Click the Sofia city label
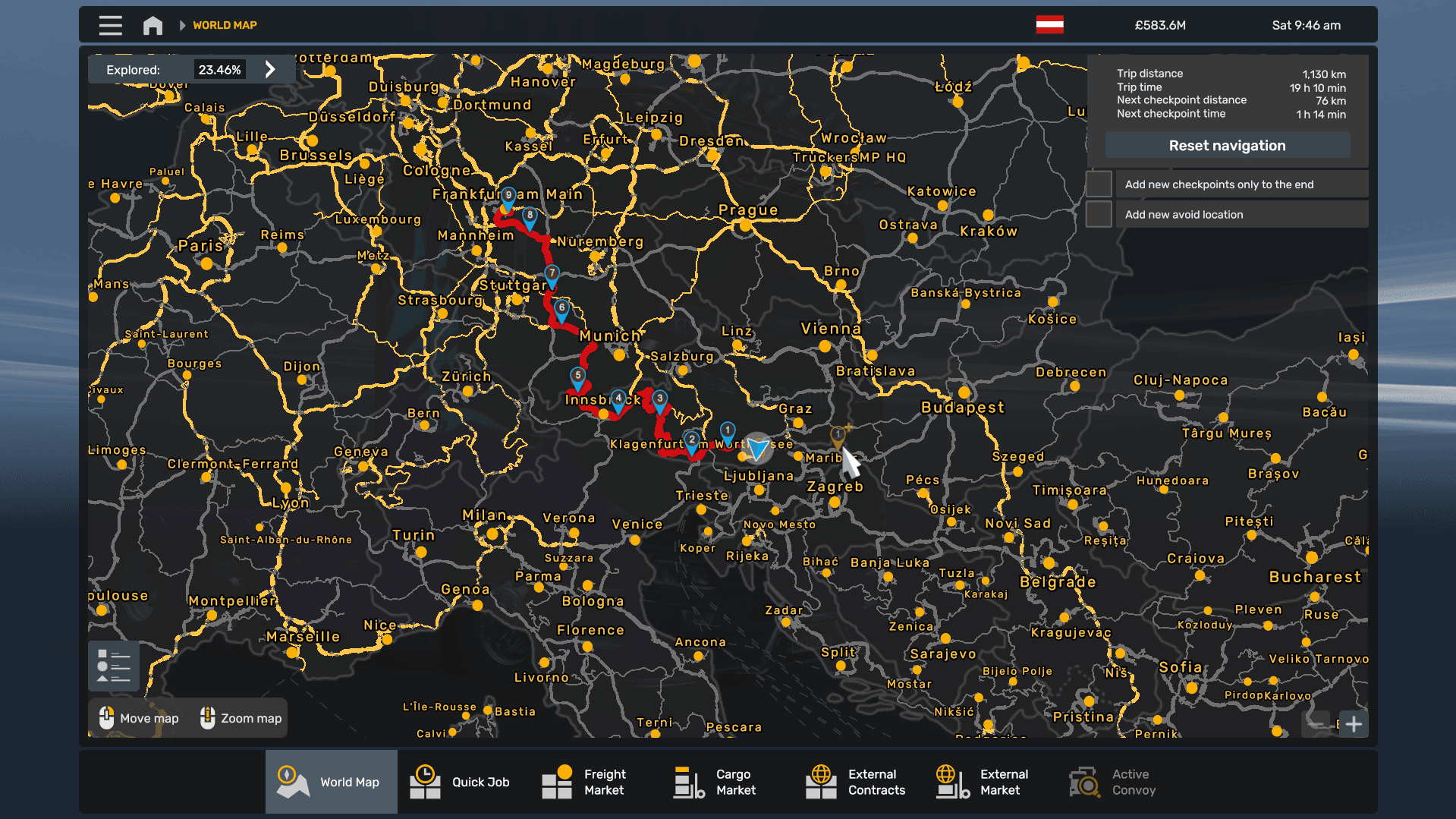The height and width of the screenshot is (819, 1456). (1180, 667)
